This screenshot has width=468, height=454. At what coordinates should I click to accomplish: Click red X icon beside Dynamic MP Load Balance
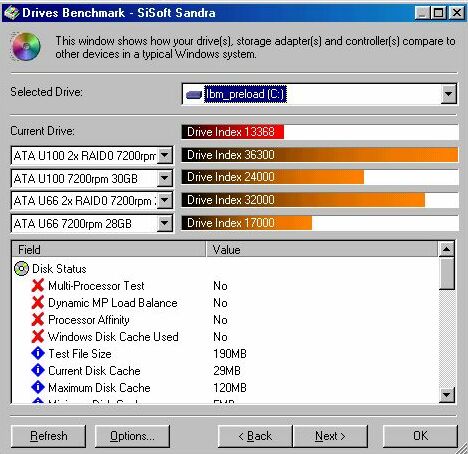[38, 303]
